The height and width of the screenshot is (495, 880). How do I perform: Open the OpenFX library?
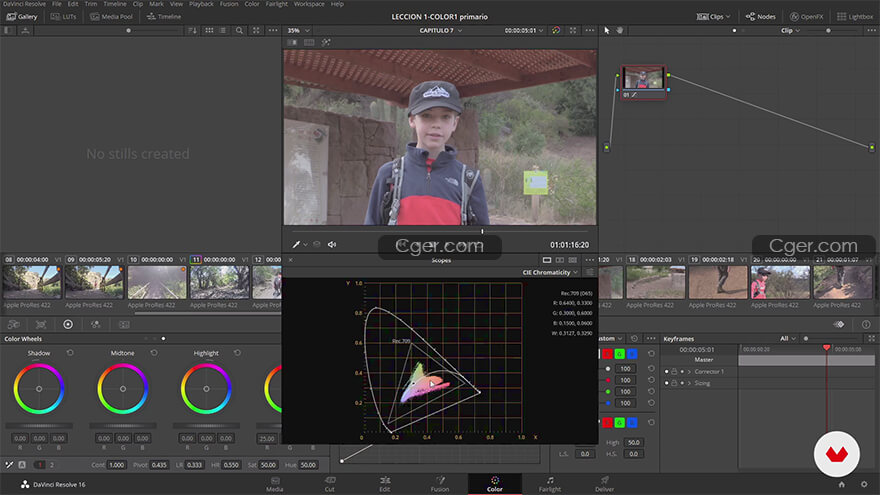[x=806, y=17]
